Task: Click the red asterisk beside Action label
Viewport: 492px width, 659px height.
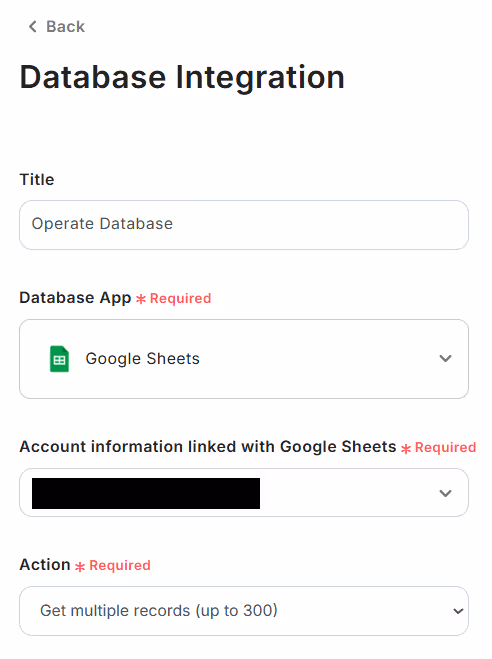Action: tap(80, 567)
